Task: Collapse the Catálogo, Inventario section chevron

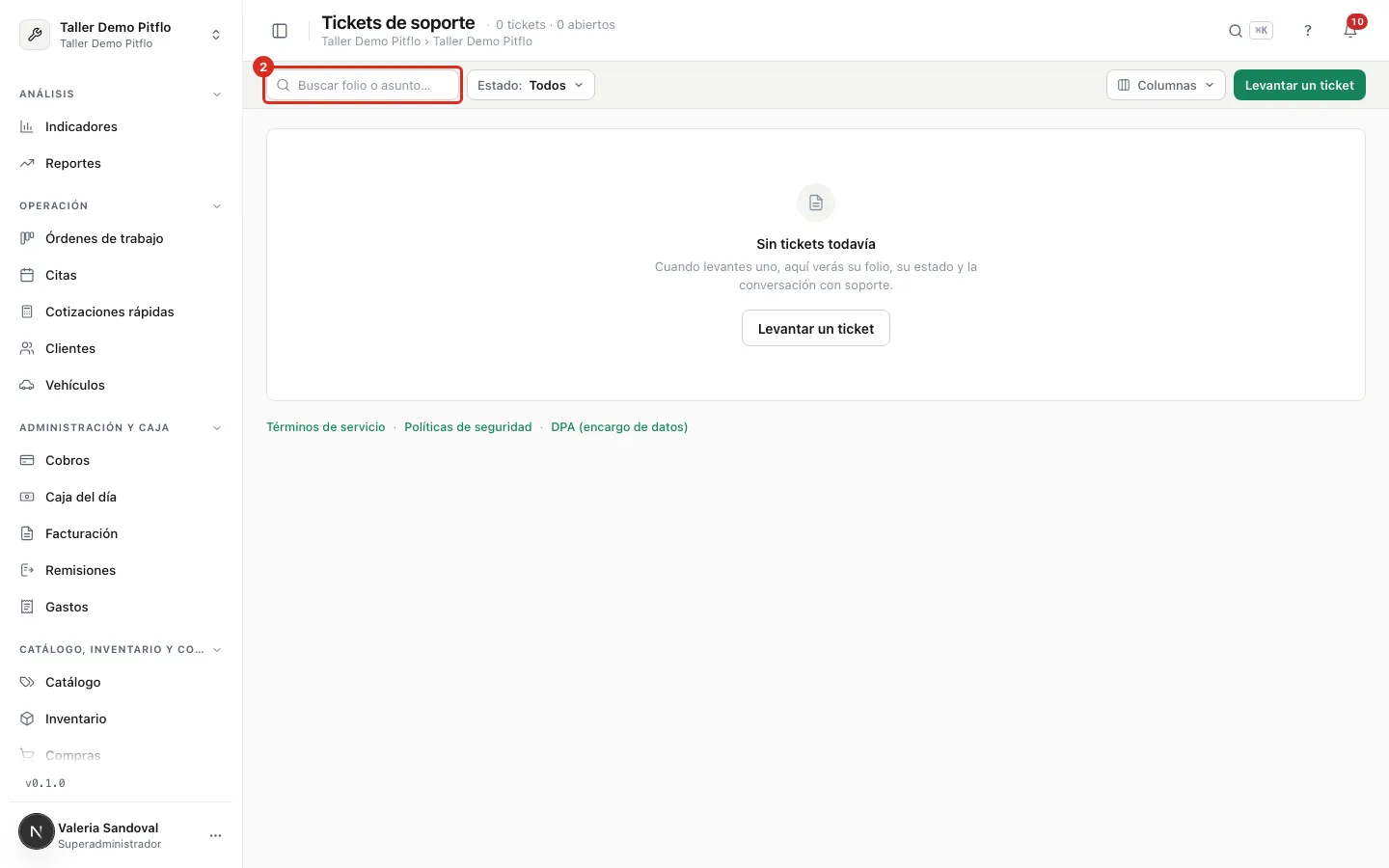Action: click(217, 650)
